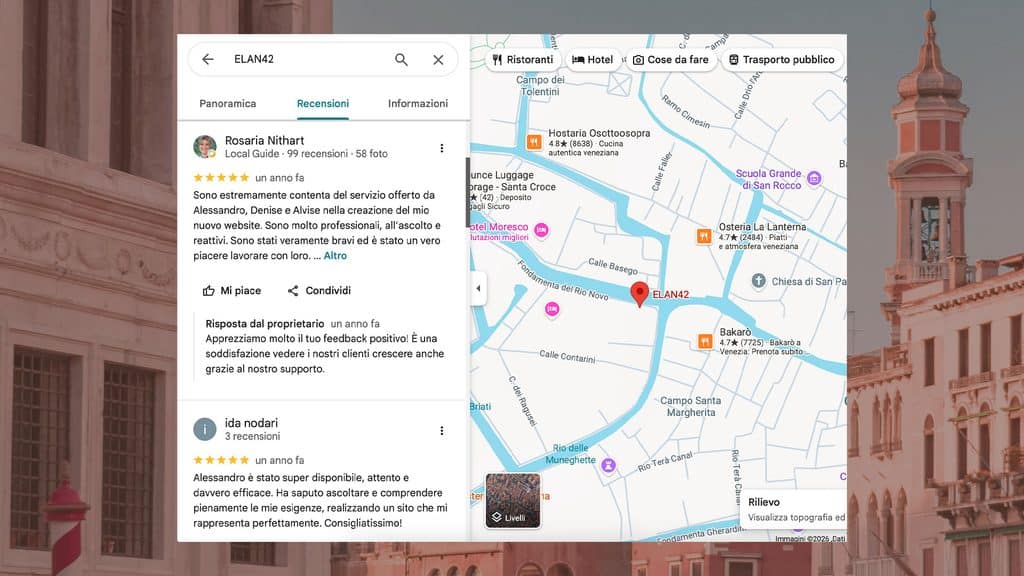
Task: Select the Rilievo terrain option
Action: 794,509
